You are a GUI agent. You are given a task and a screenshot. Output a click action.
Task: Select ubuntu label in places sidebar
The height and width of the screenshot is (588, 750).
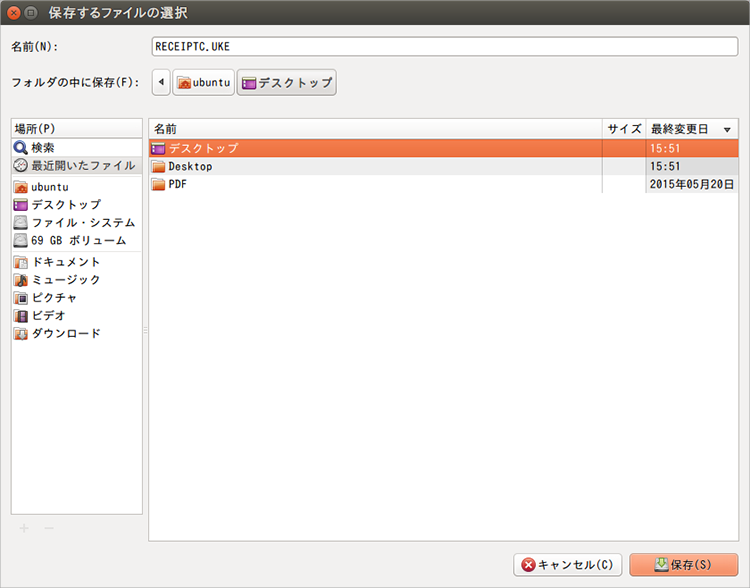point(50,187)
